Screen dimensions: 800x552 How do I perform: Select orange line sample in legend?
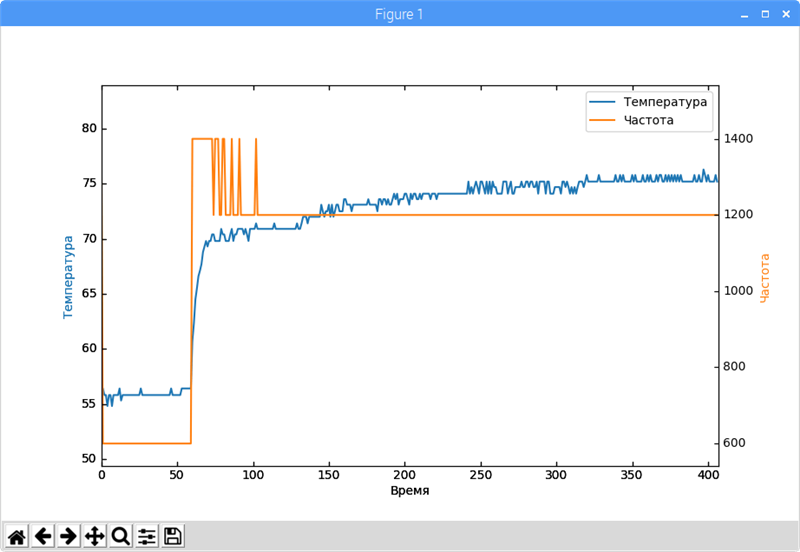tap(602, 120)
